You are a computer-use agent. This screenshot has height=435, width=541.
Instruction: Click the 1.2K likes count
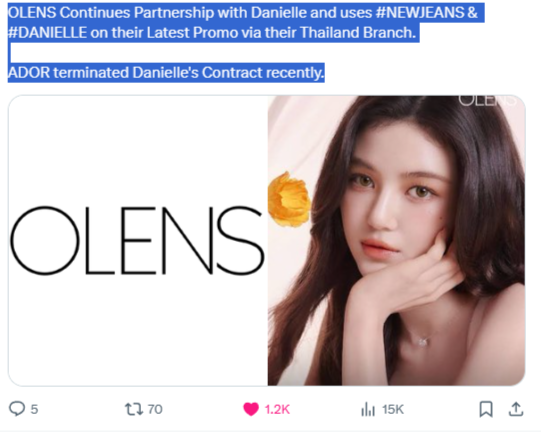pyautogui.click(x=277, y=409)
